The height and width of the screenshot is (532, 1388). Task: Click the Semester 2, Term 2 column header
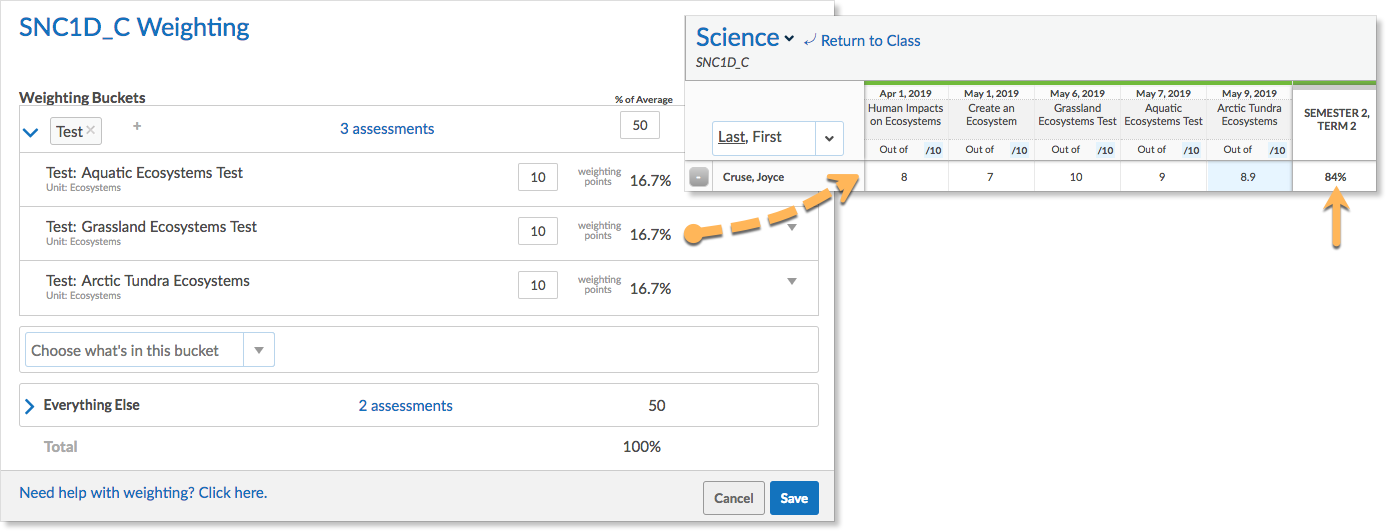1337,120
